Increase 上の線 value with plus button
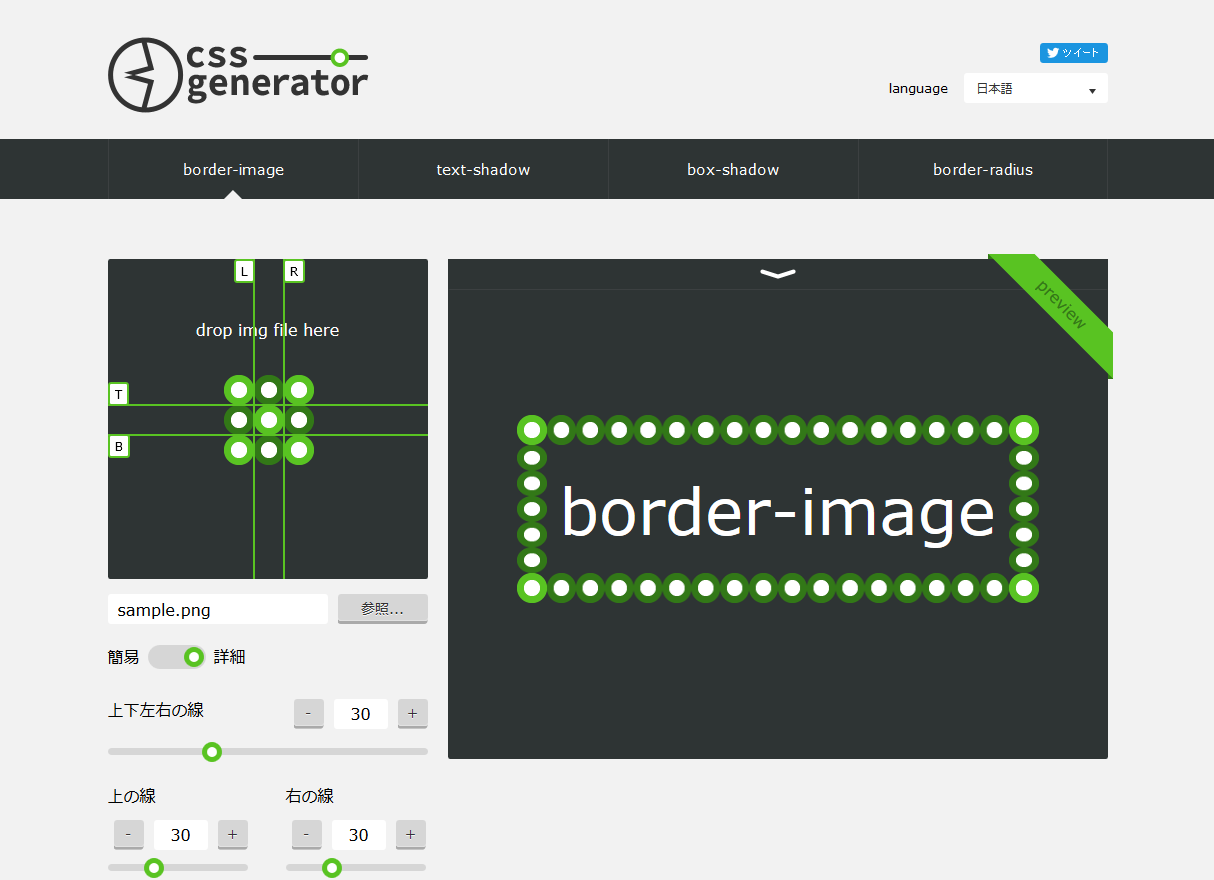This screenshot has width=1214, height=880. tap(232, 834)
